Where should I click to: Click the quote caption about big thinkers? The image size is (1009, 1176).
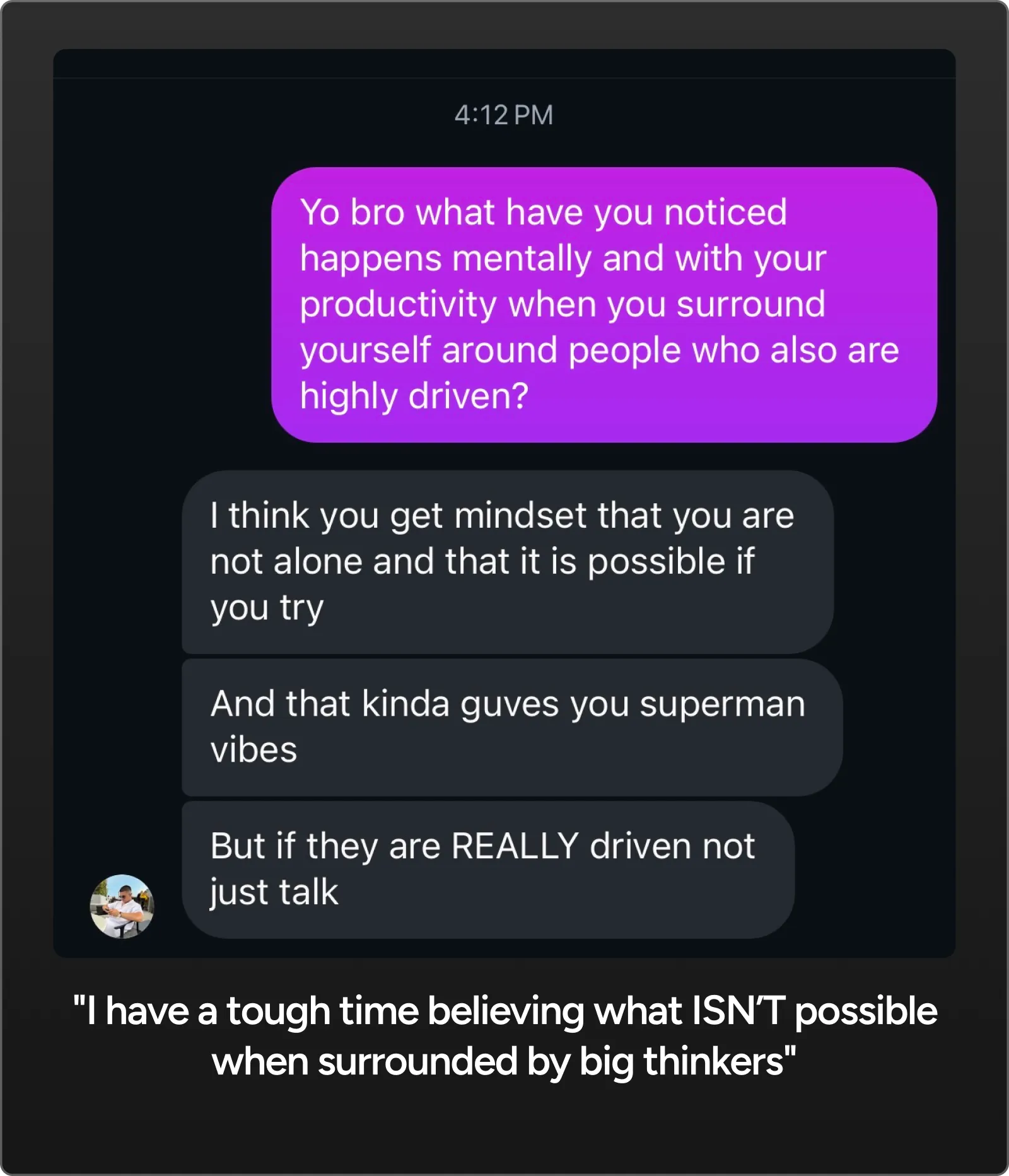(x=504, y=1036)
